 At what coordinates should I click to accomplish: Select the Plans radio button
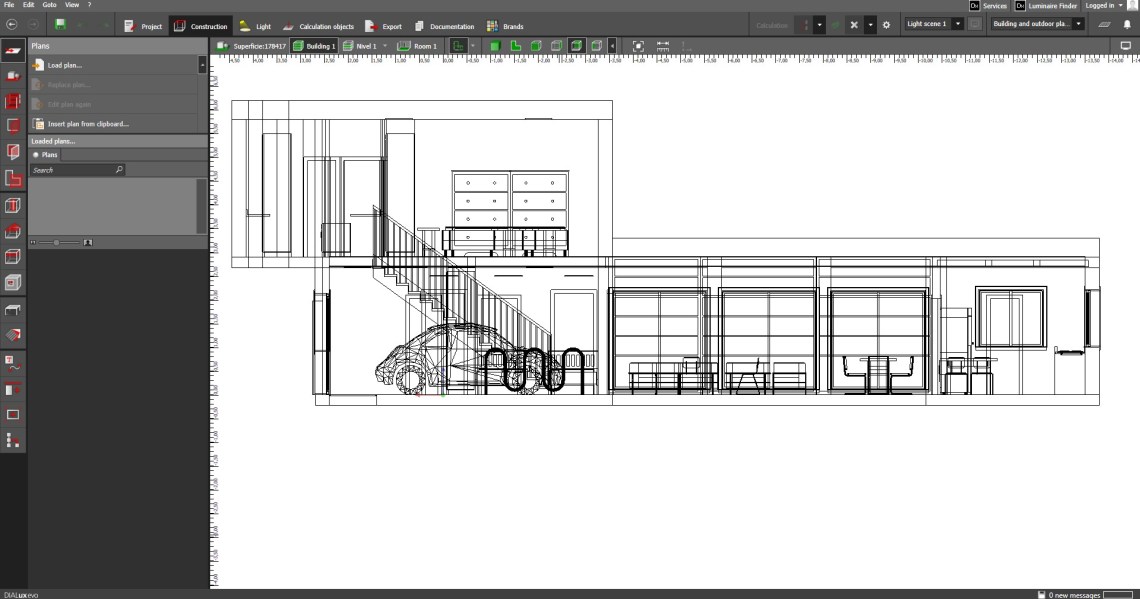(36, 155)
